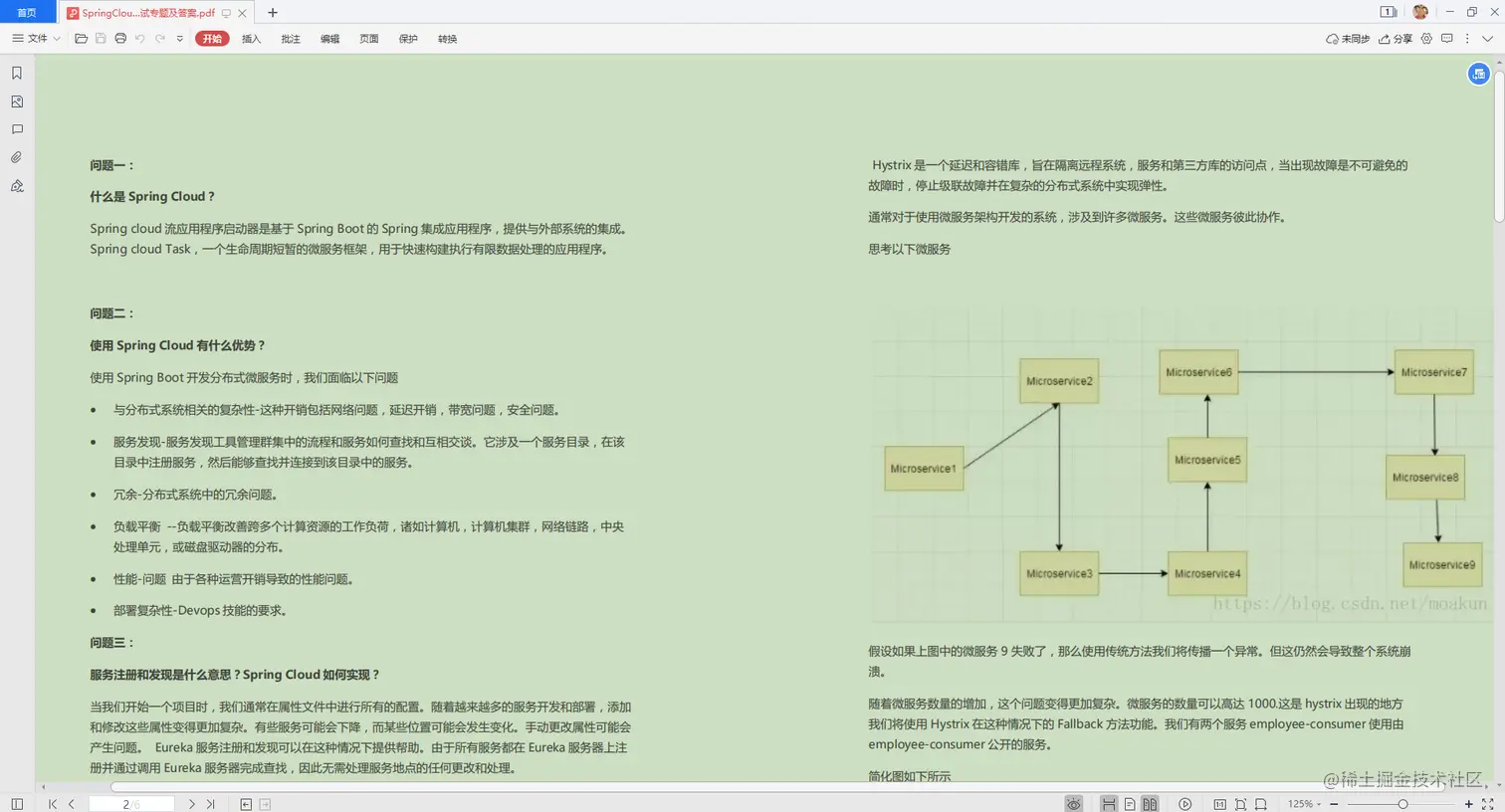1505x812 pixels.
Task: Open the Share (分享) option
Action: tap(1398, 39)
